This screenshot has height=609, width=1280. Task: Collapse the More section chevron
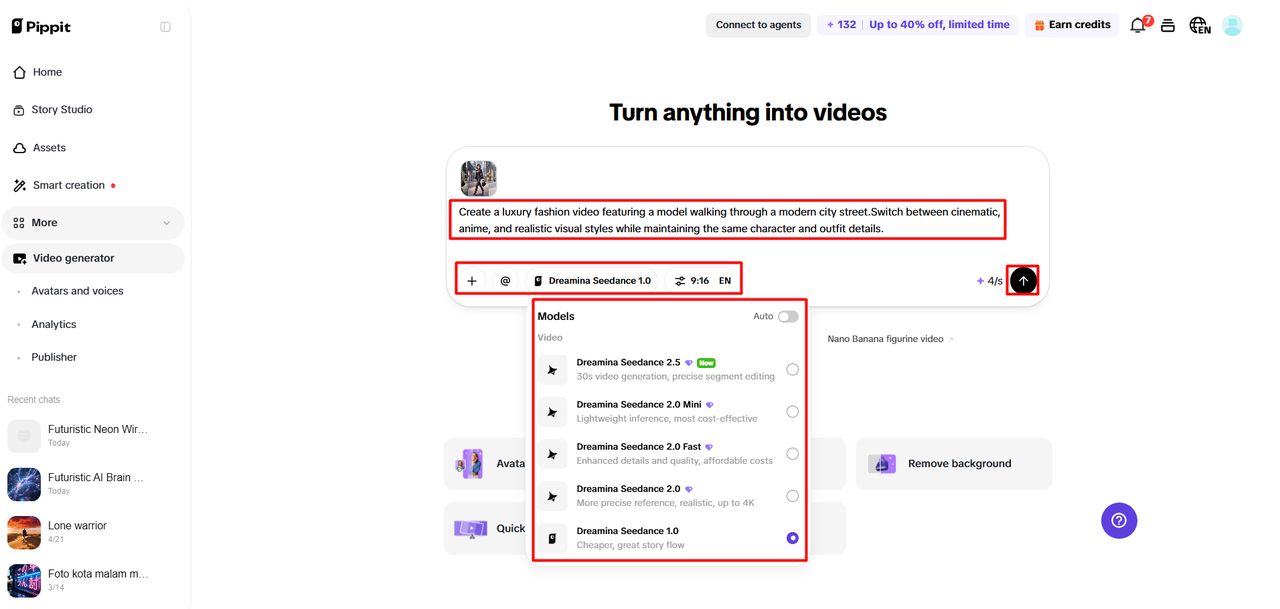166,223
